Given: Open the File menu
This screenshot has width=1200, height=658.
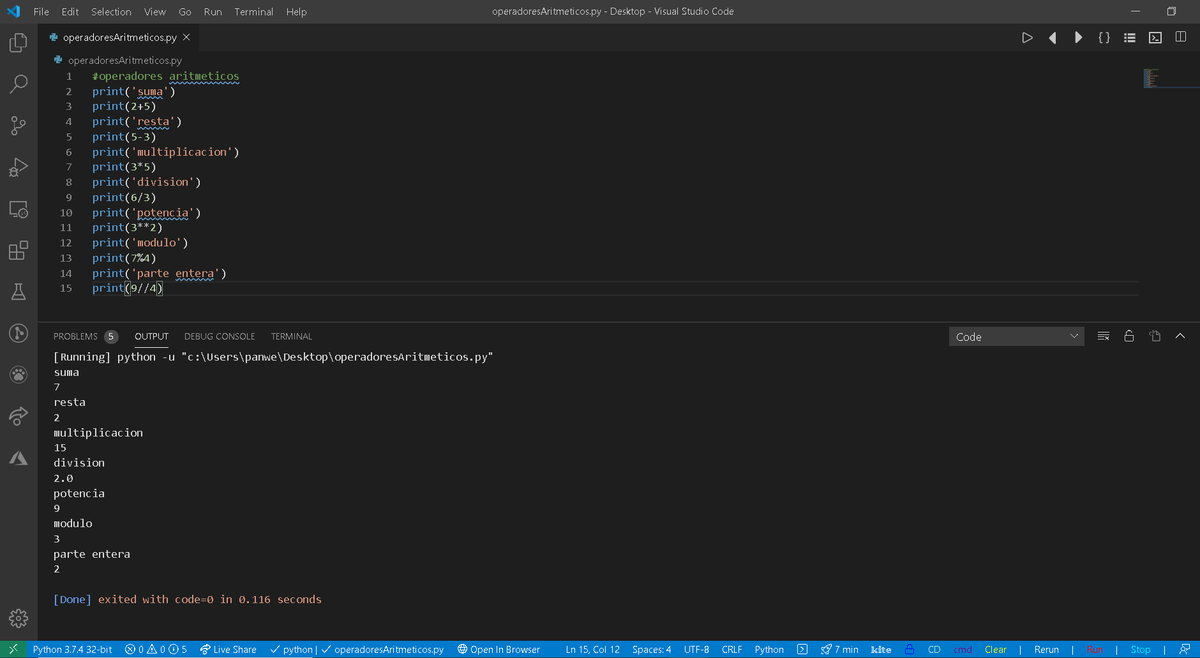Looking at the screenshot, I should tap(42, 11).
